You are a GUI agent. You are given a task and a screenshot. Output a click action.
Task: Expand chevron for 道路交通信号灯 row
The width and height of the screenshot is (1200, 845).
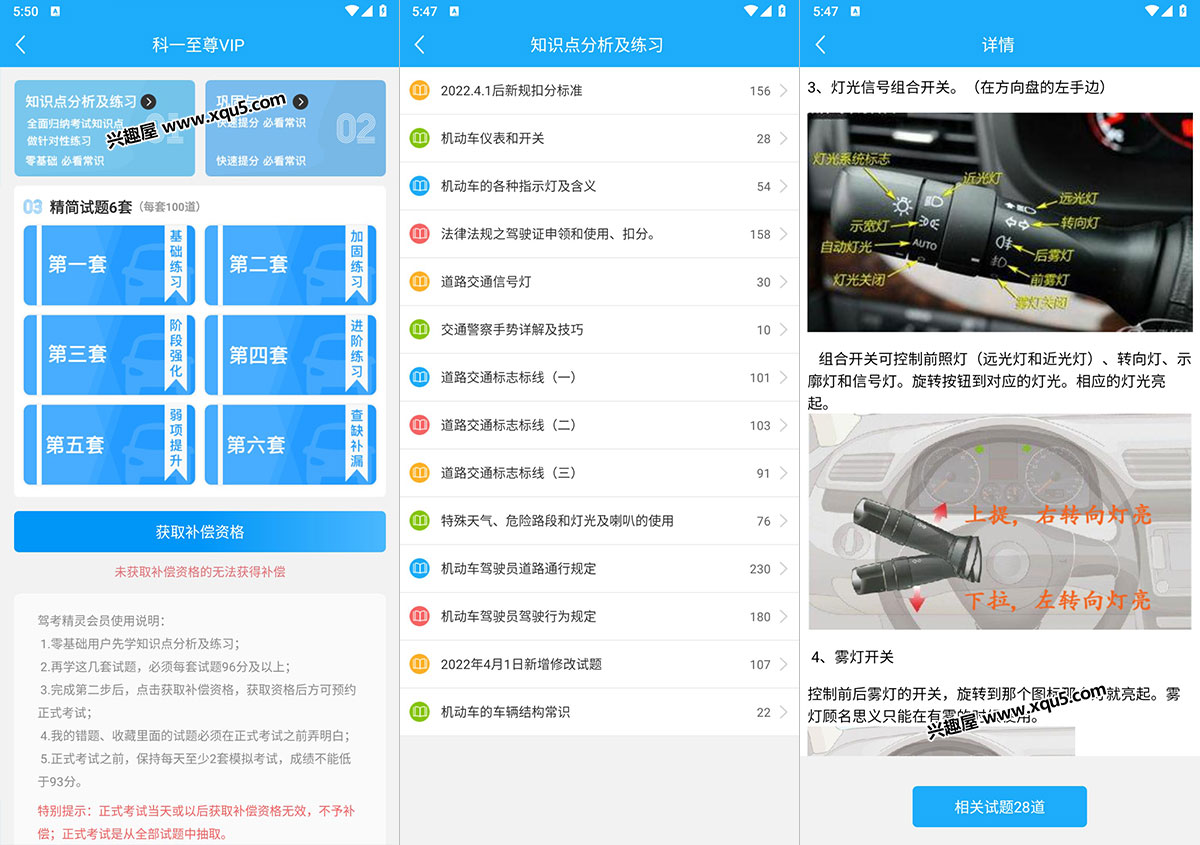pyautogui.click(x=783, y=282)
